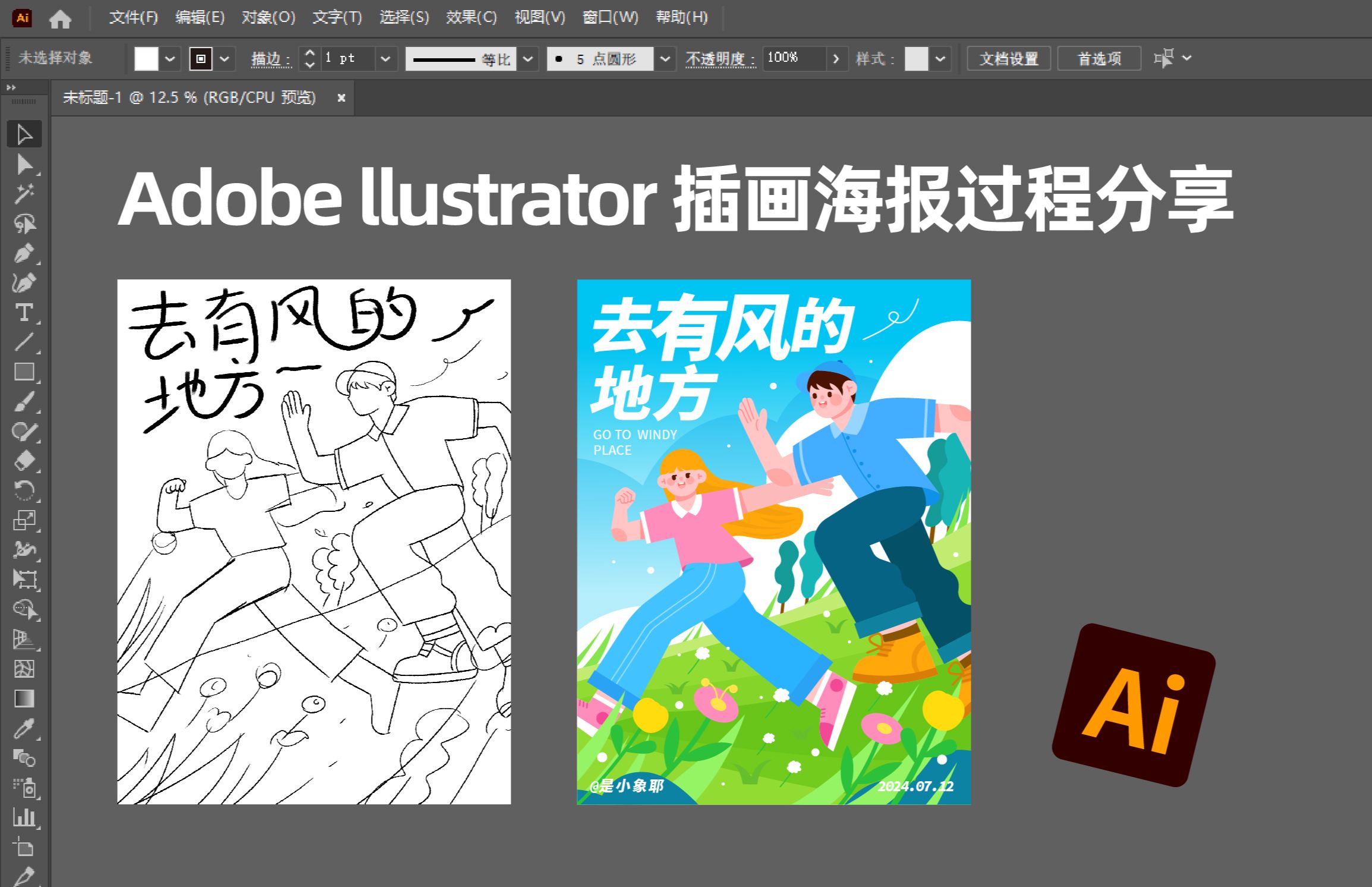The height and width of the screenshot is (887, 1372).
Task: Pick the Perspective Grid tool
Action: [x=24, y=640]
